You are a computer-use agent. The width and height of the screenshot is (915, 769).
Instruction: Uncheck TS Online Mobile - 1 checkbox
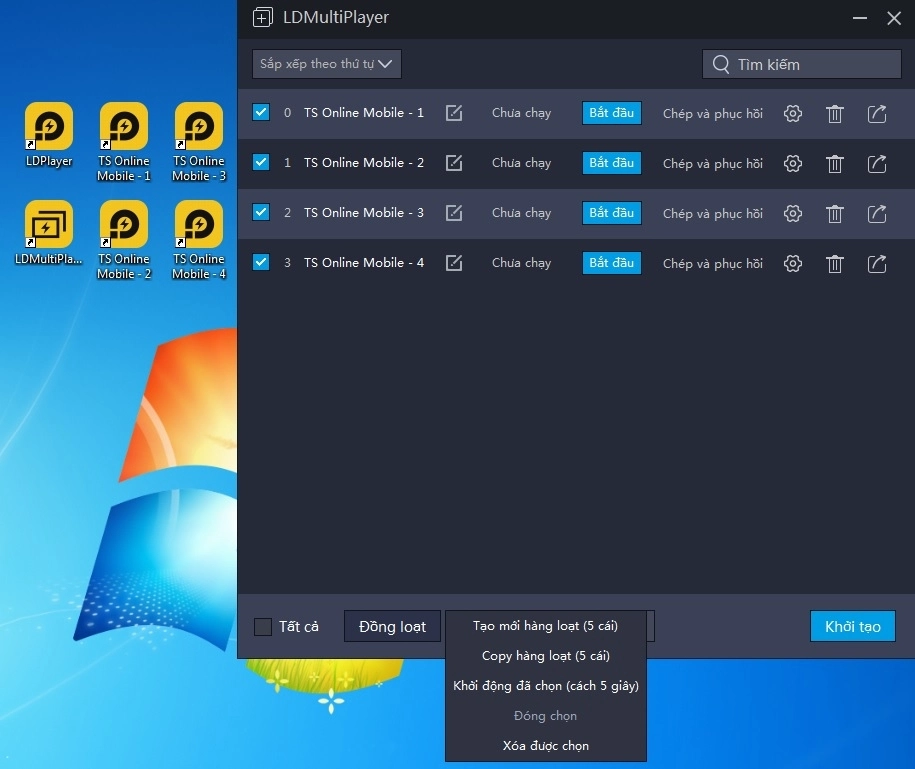[x=261, y=112]
